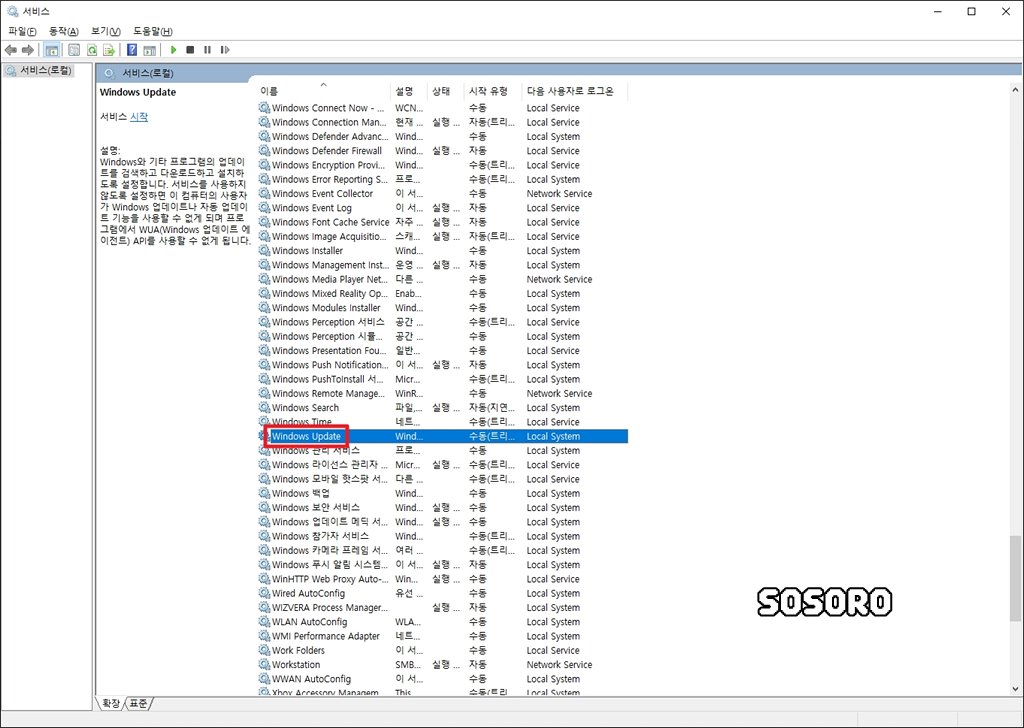Select the Windows Font Cache Service name
Screen dimensions: 1024x728
click(x=330, y=222)
